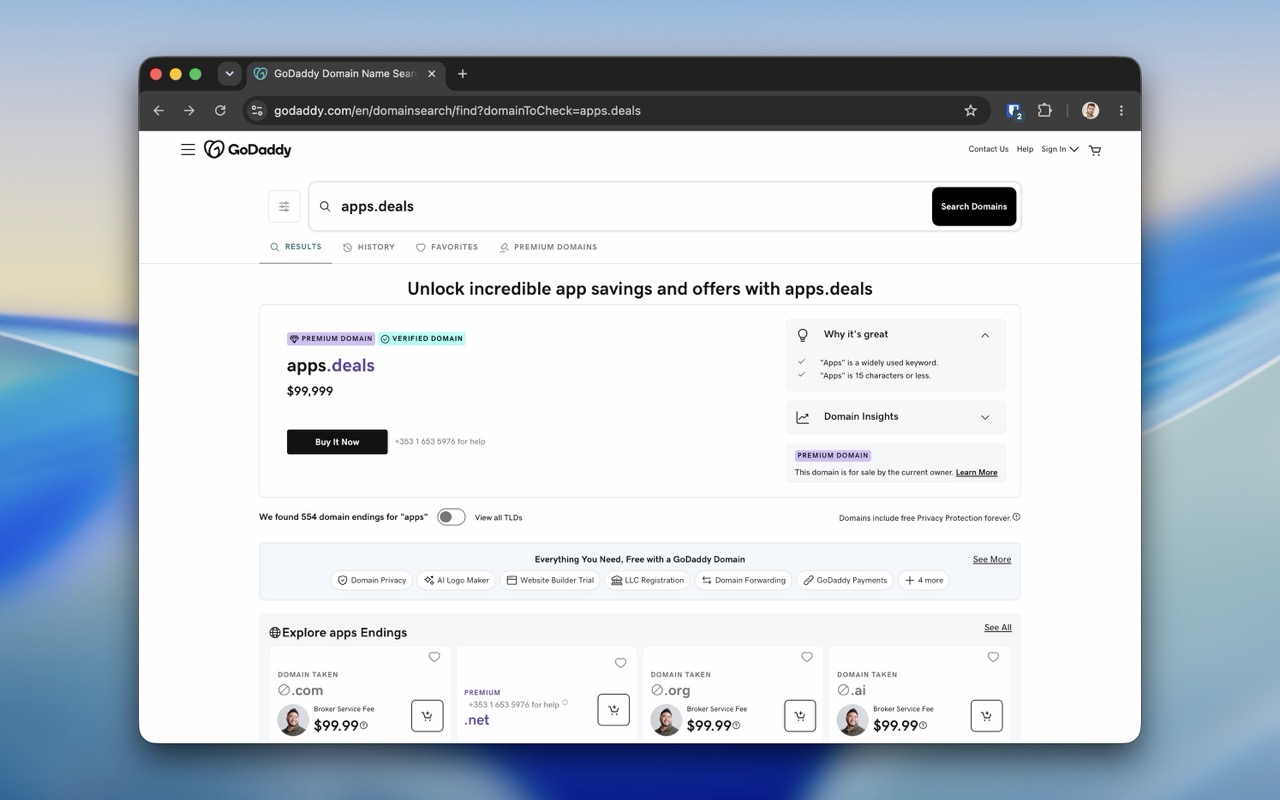Click See More in features banner
Image resolution: width=1280 pixels, height=800 pixels.
click(x=992, y=560)
